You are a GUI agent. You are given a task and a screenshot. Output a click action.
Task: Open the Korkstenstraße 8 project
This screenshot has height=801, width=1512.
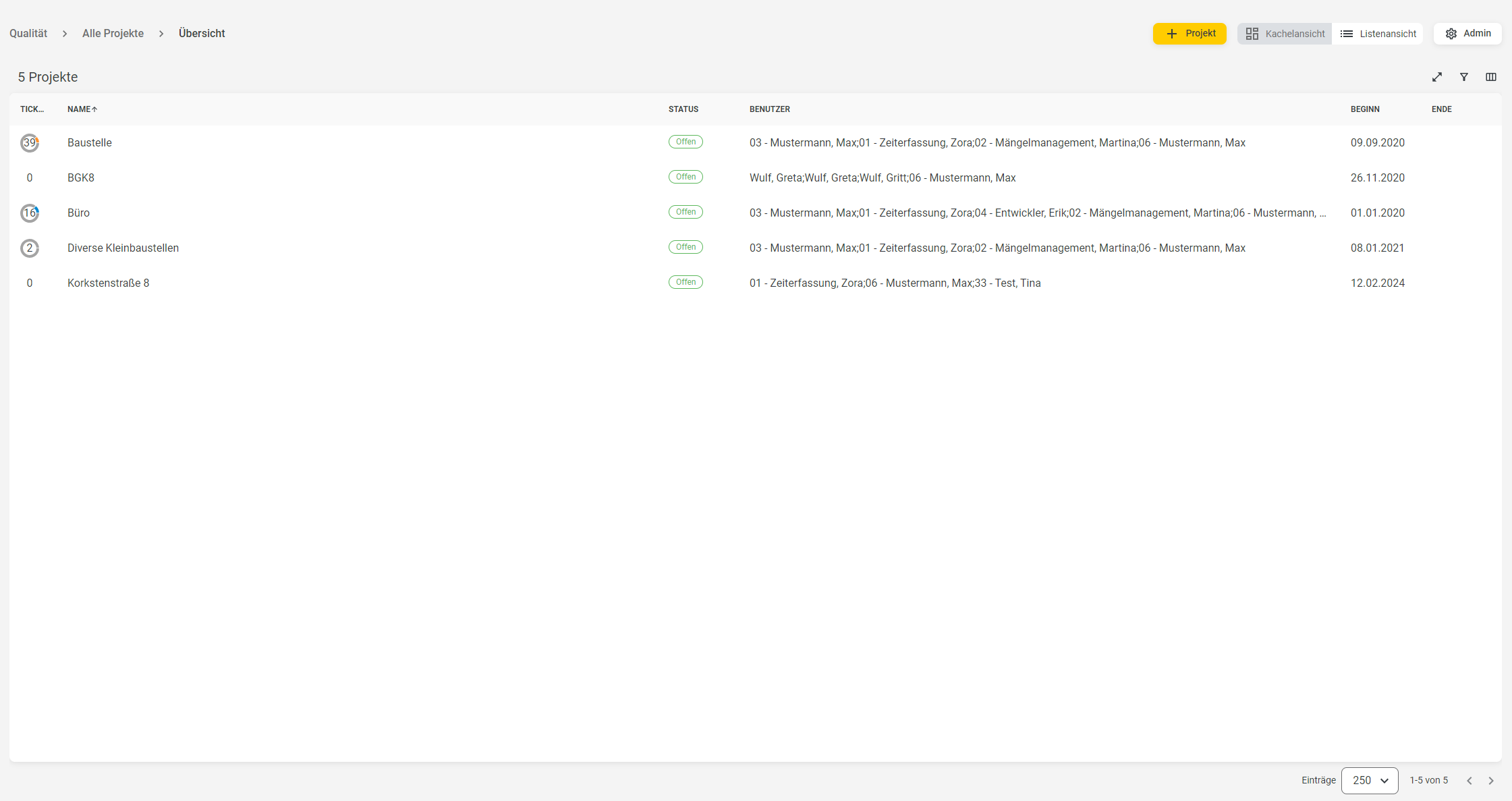tap(108, 283)
